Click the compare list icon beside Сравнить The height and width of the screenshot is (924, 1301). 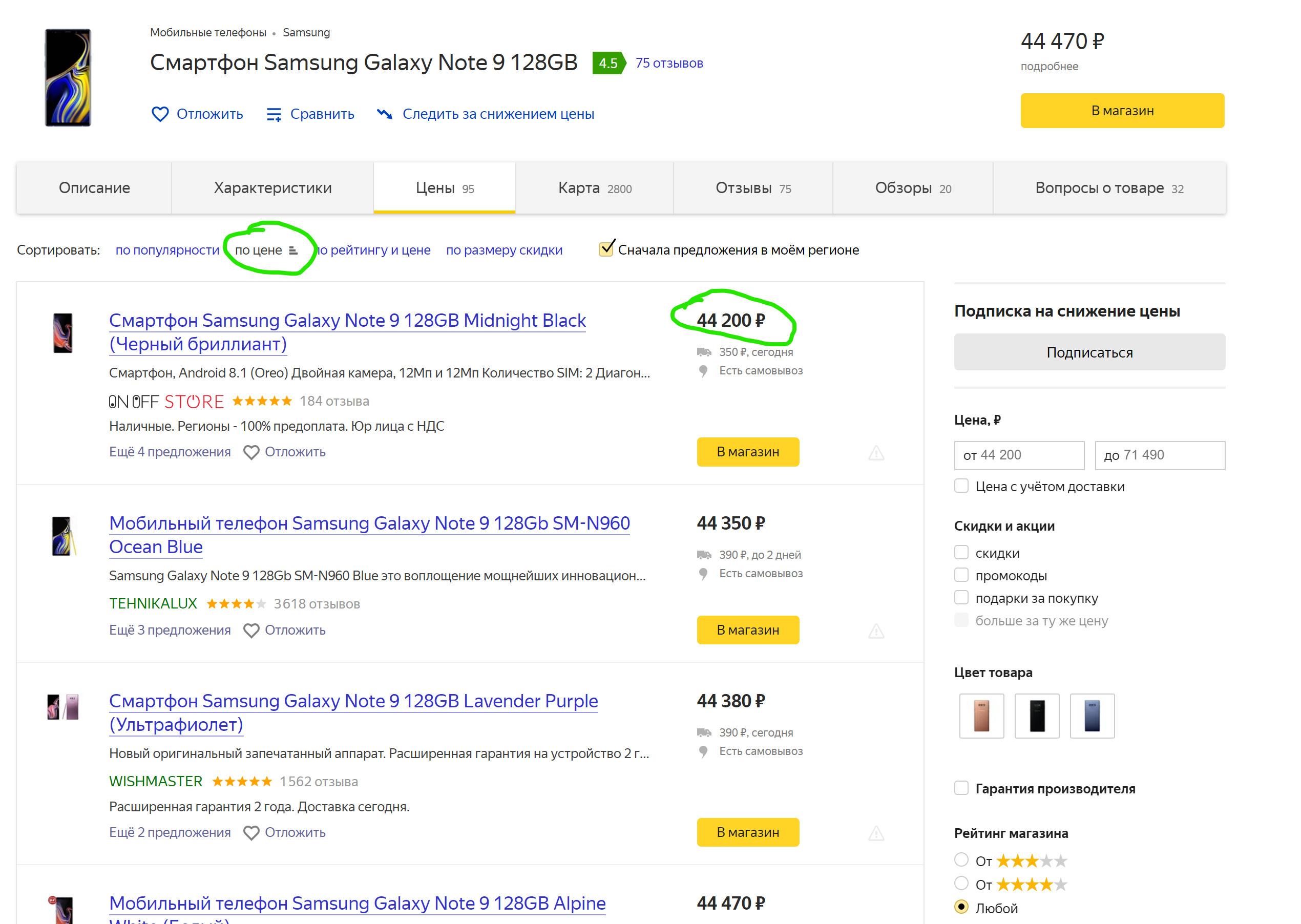pos(274,114)
